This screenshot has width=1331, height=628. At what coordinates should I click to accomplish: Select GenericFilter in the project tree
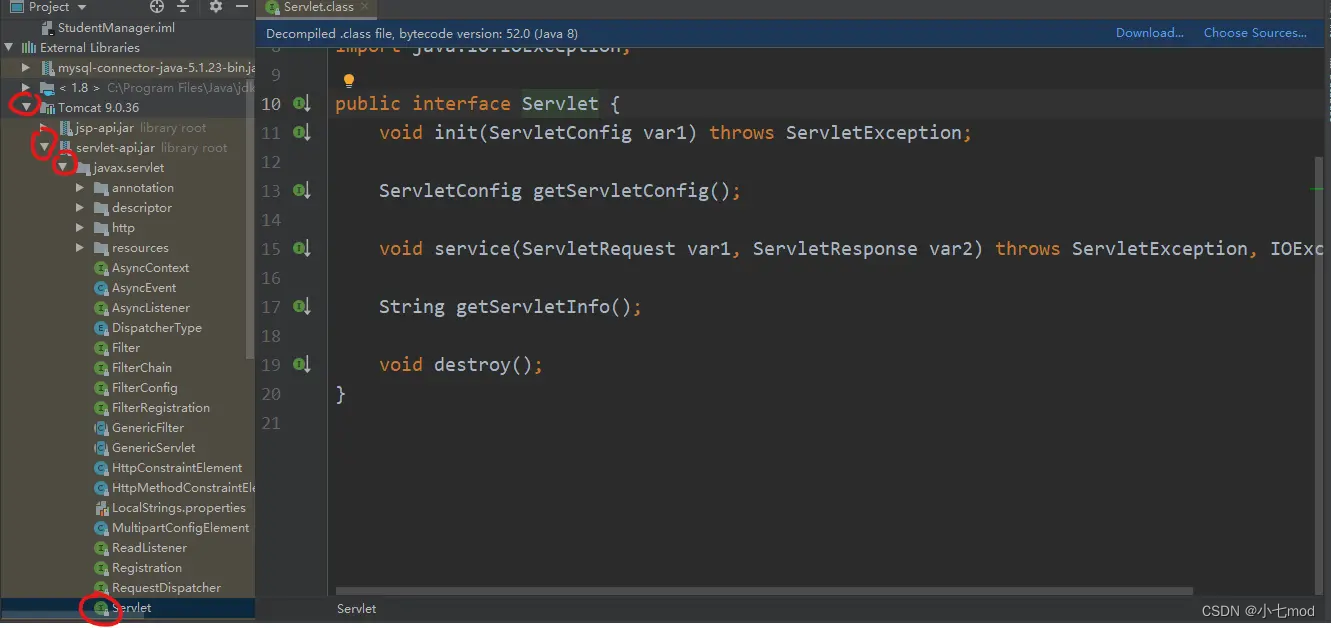[x=128, y=428]
